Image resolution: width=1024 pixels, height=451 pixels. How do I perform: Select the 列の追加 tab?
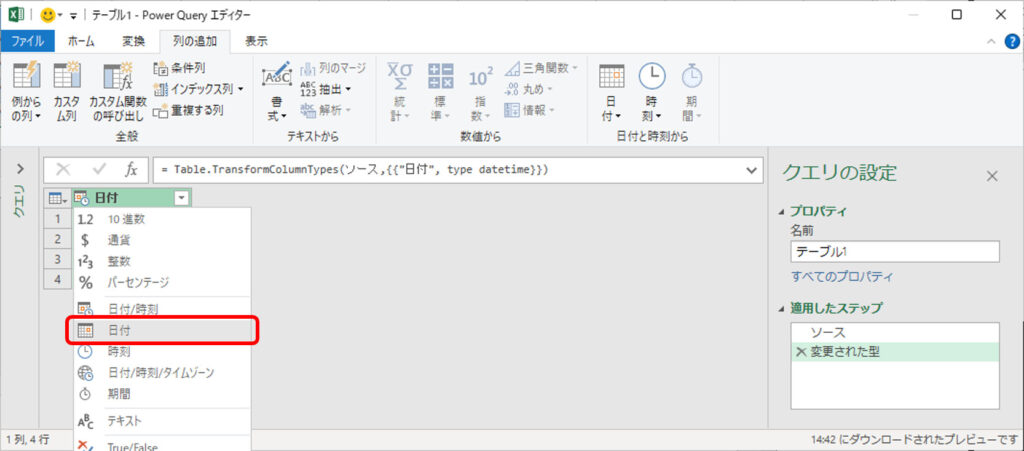[195, 41]
